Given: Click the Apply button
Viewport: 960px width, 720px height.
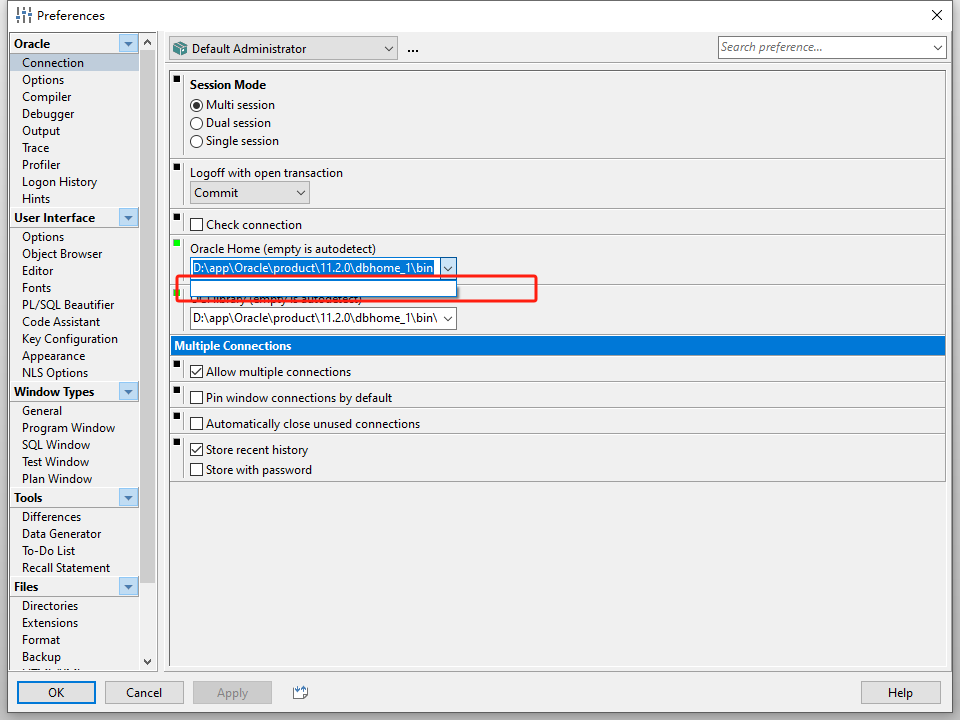Looking at the screenshot, I should [x=233, y=692].
